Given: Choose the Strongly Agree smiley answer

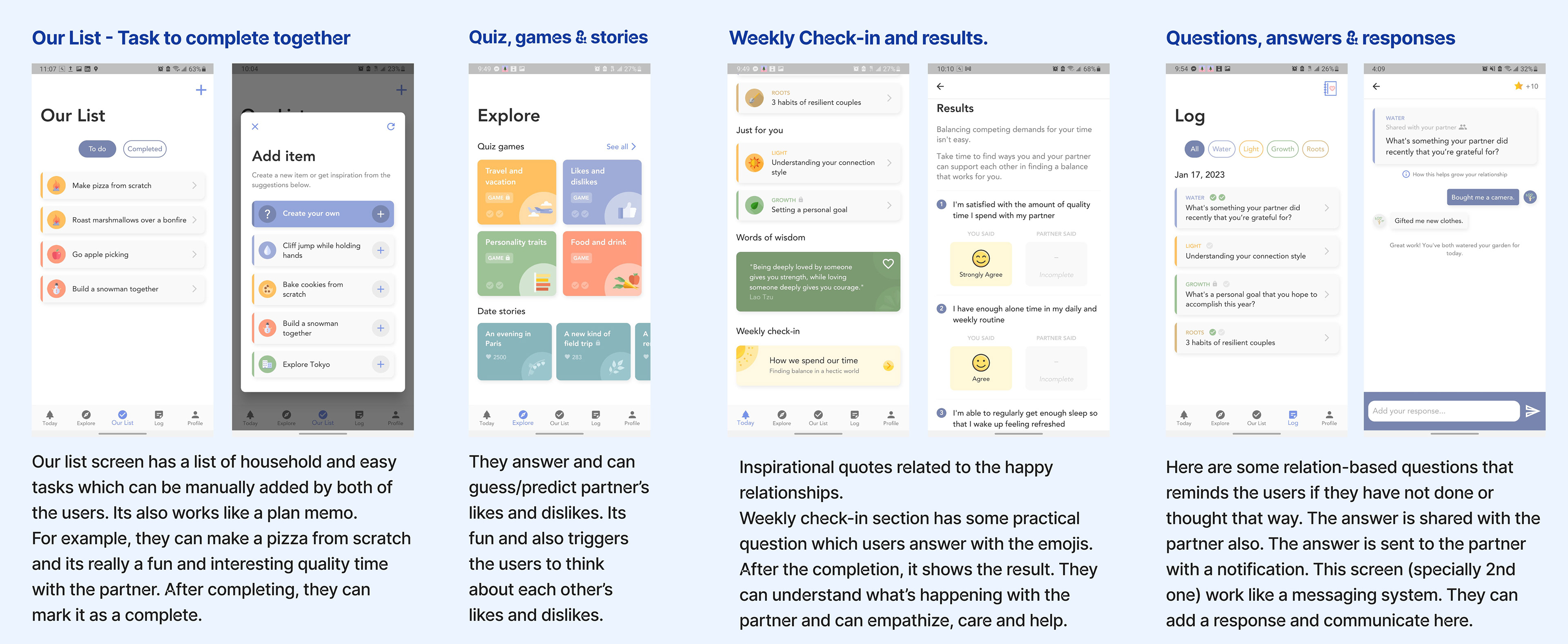Looking at the screenshot, I should coord(980,264).
